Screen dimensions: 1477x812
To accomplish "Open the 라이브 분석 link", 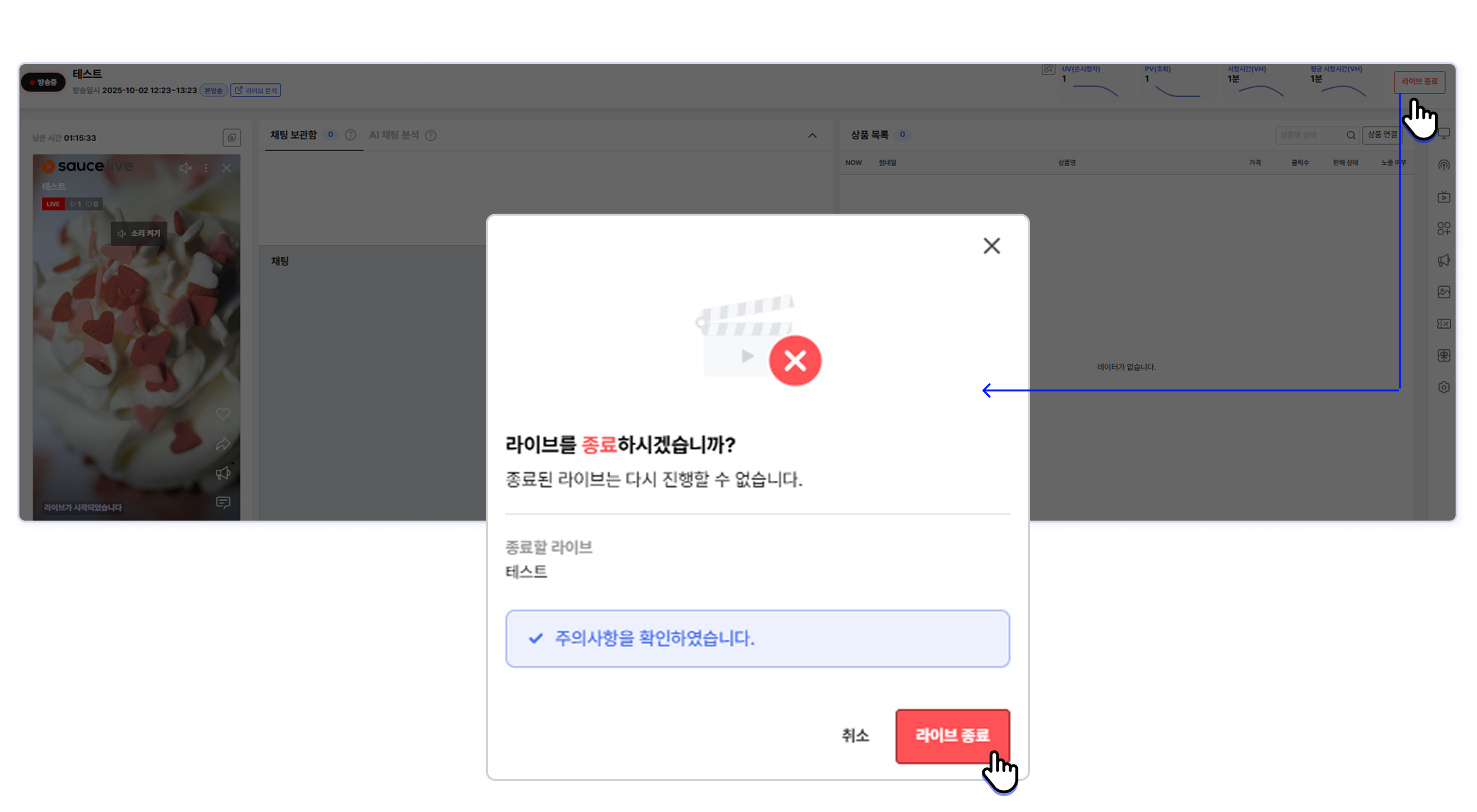I will tap(256, 90).
